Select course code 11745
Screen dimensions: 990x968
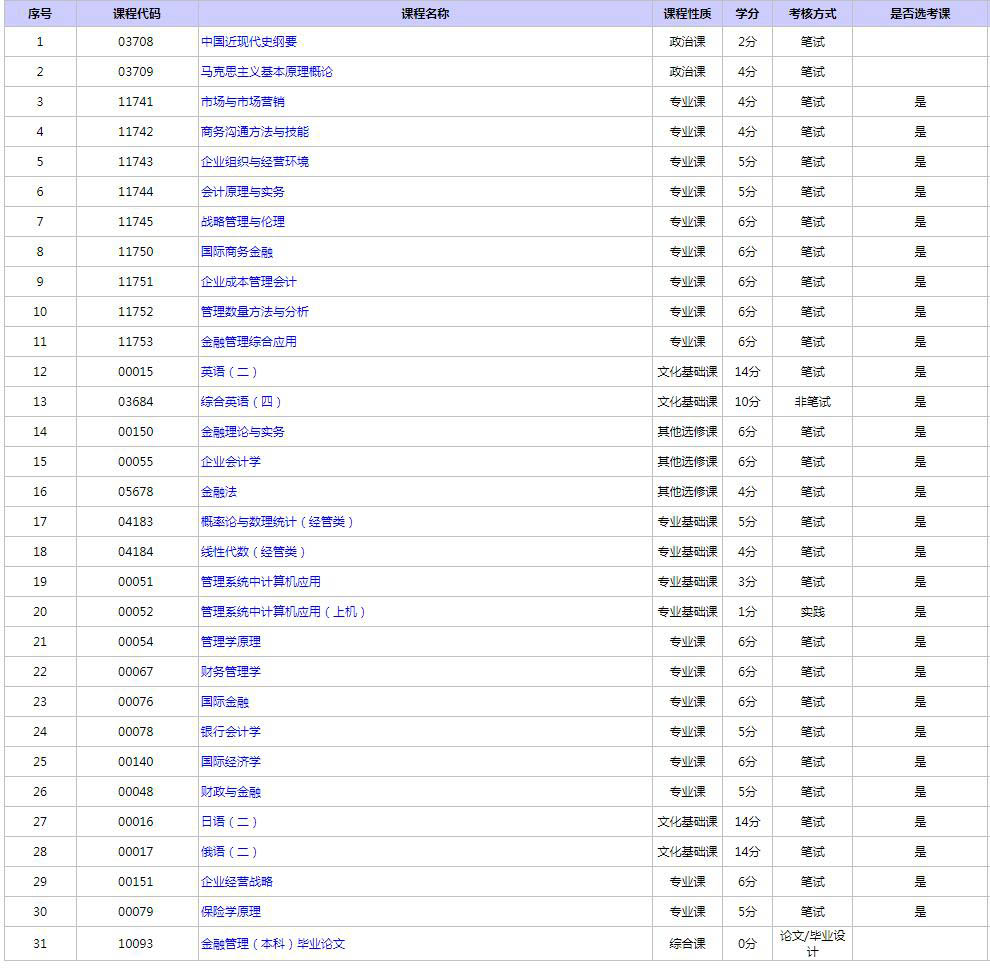136,222
